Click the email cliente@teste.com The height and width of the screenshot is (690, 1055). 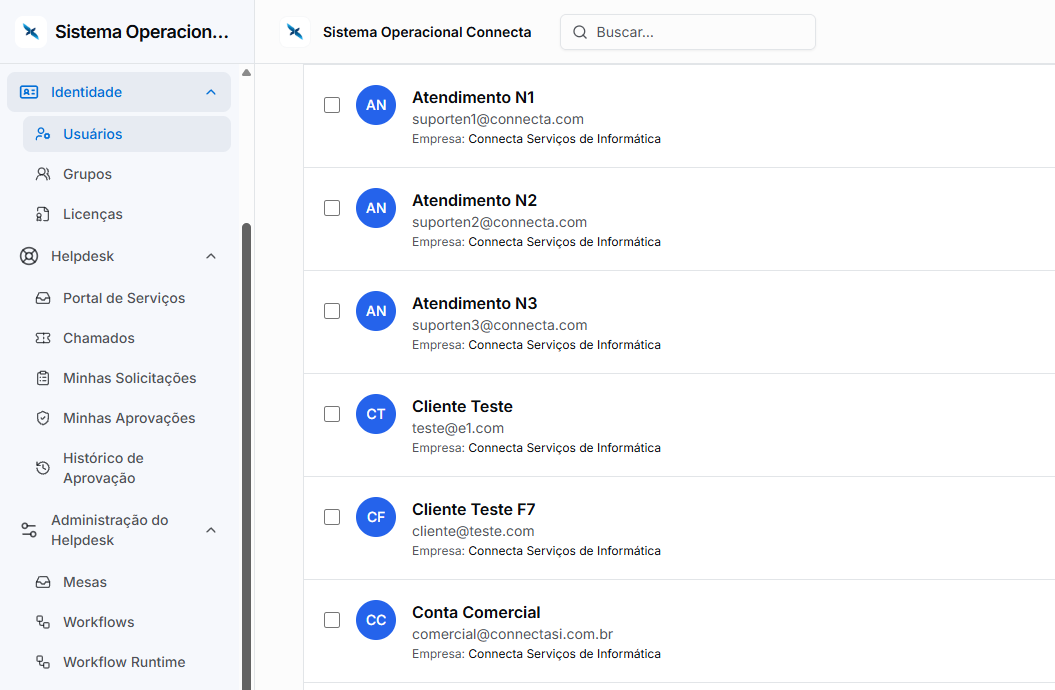(x=473, y=531)
